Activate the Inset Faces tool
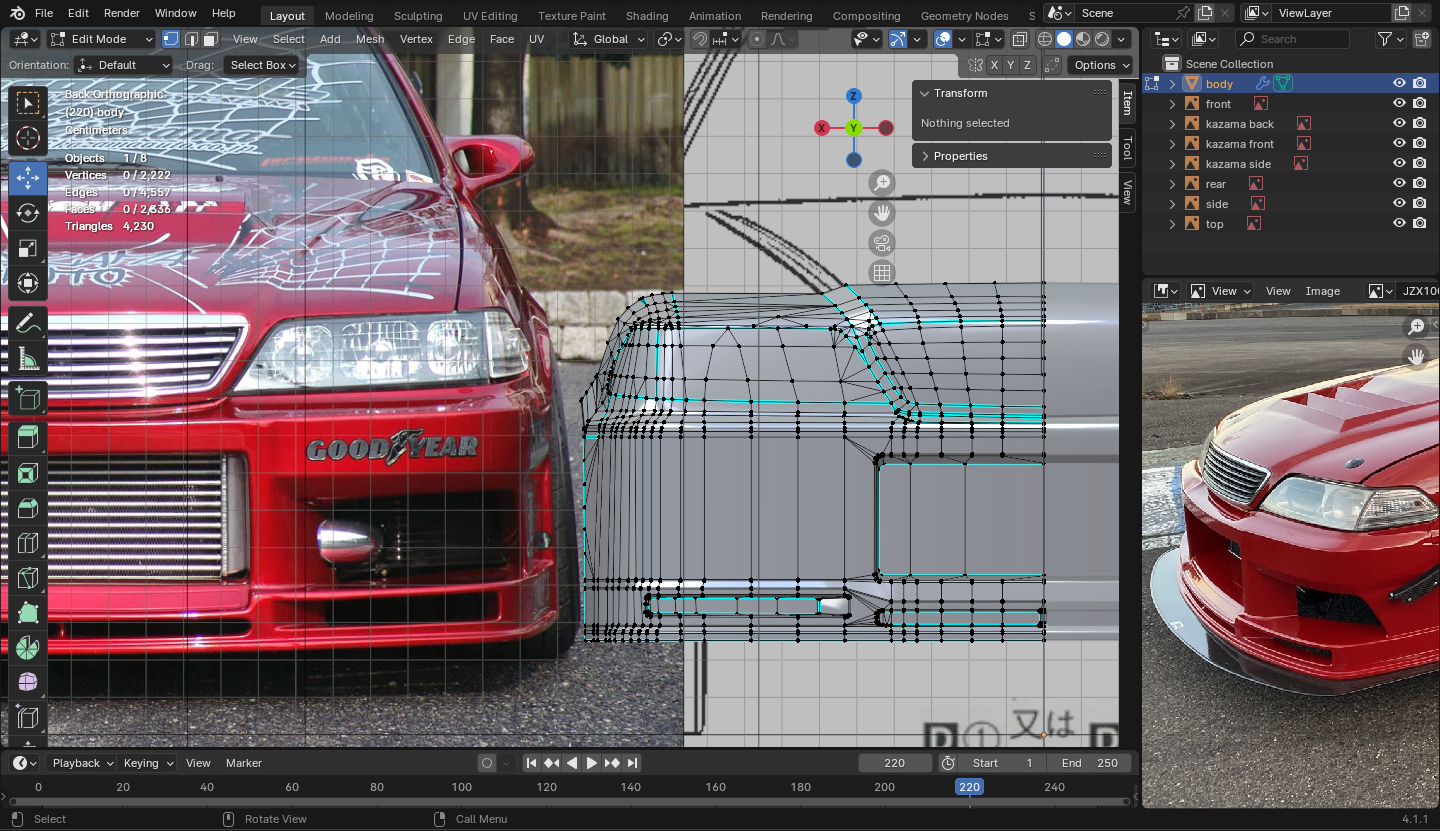1440x831 pixels. 28,473
